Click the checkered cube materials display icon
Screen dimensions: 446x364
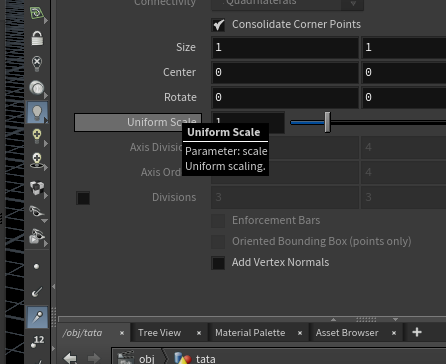(37, 188)
